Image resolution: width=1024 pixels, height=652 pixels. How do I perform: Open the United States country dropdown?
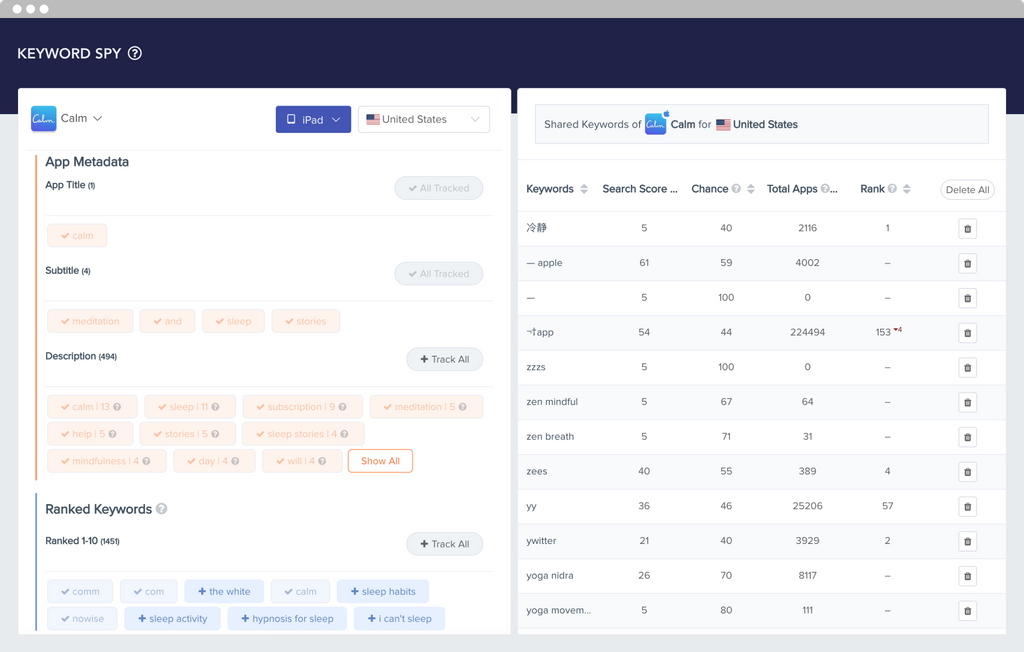tap(424, 119)
